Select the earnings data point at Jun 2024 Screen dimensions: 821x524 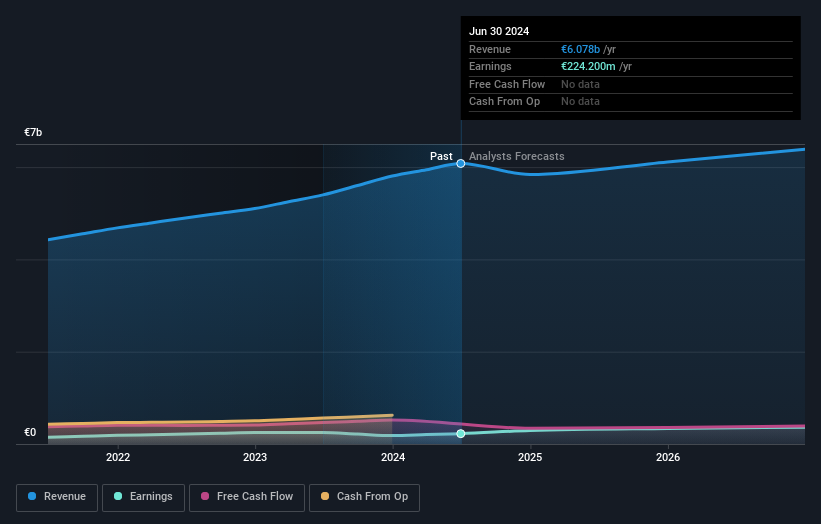(x=461, y=433)
